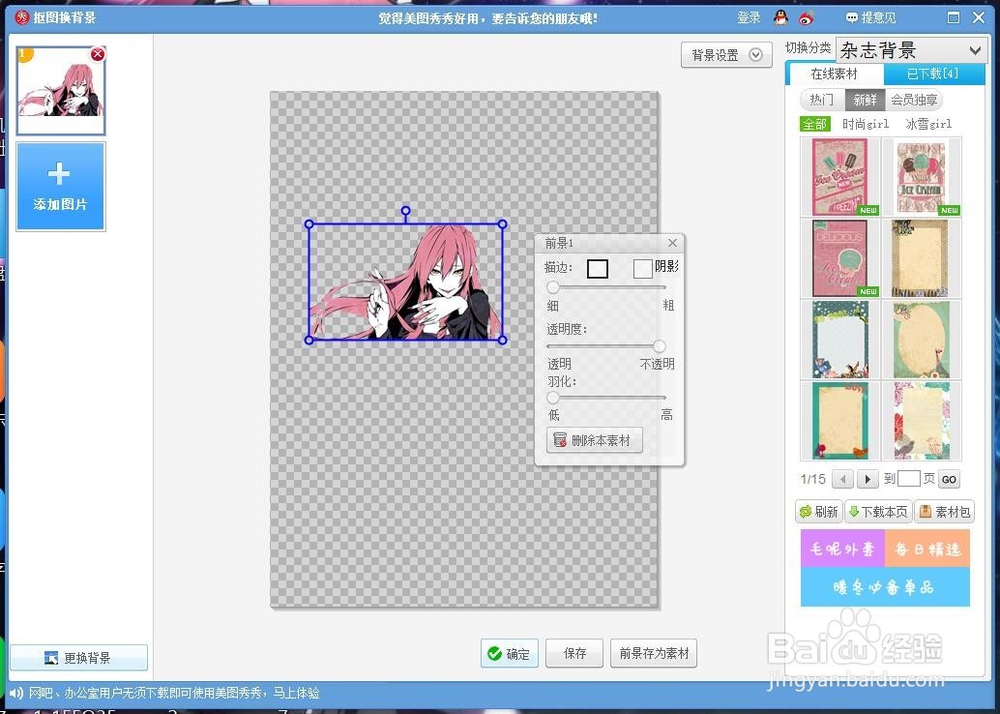Click the 更换背景 change background button
The width and height of the screenshot is (1000, 714).
pos(78,657)
